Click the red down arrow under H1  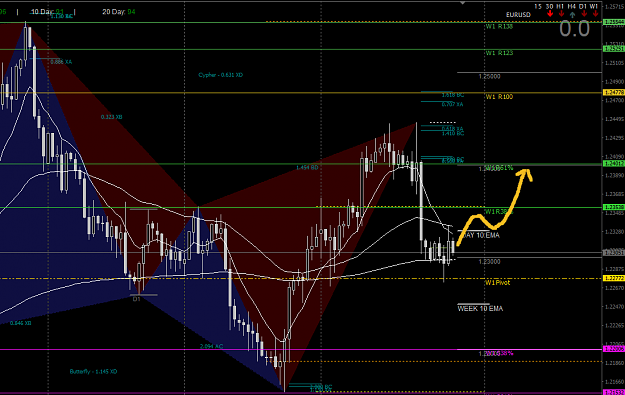coord(561,14)
